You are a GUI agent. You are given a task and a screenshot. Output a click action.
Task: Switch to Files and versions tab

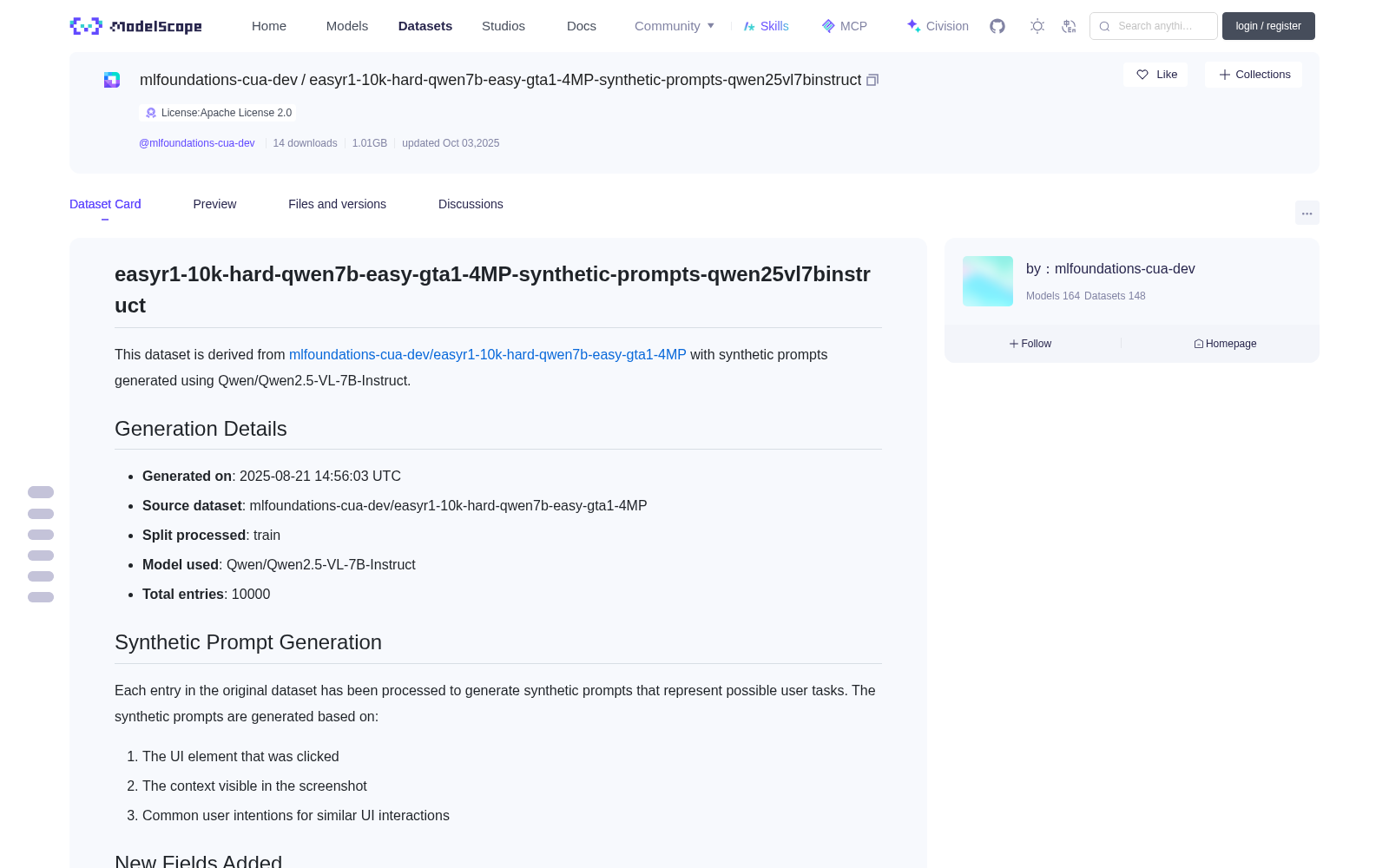coord(337,204)
